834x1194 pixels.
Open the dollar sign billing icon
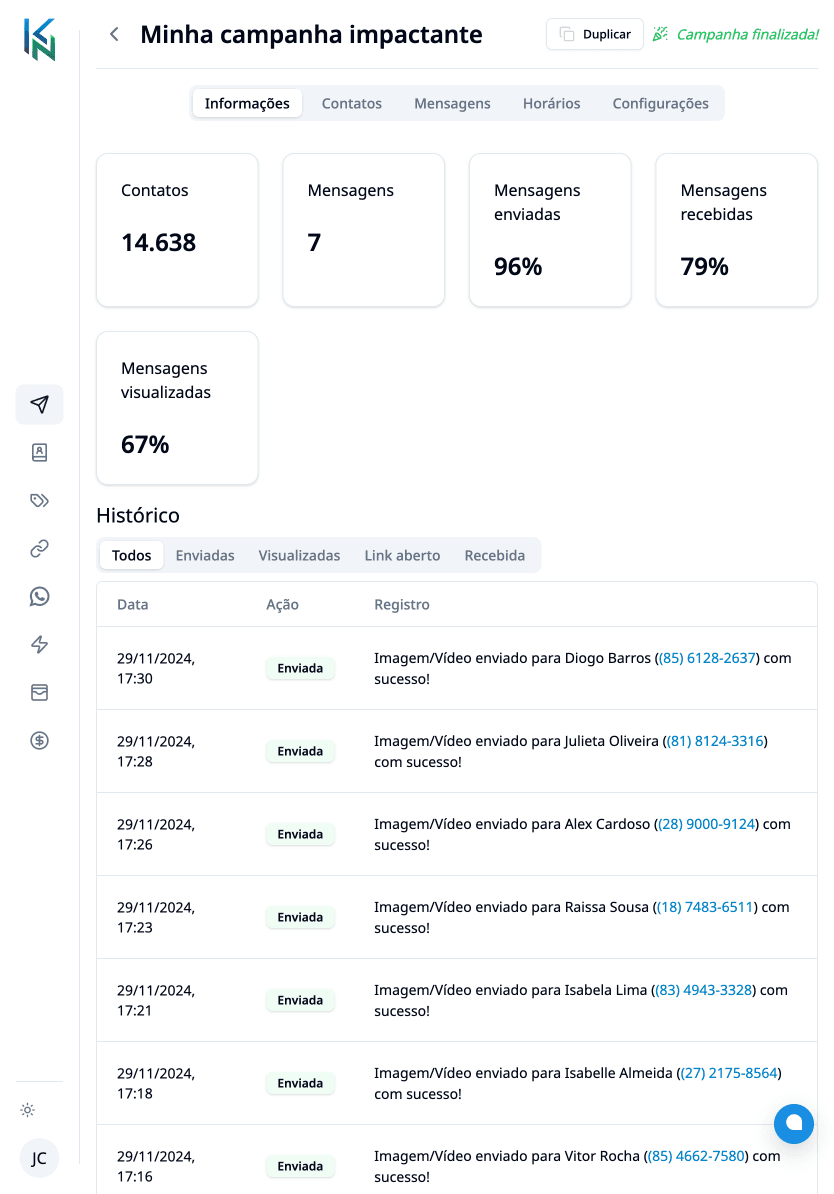click(40, 740)
